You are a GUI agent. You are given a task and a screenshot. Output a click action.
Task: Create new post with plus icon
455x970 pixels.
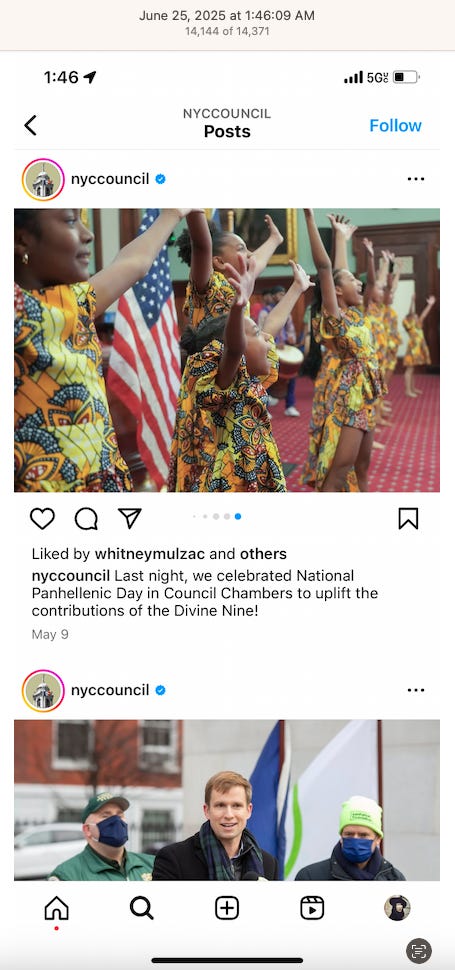(x=227, y=908)
